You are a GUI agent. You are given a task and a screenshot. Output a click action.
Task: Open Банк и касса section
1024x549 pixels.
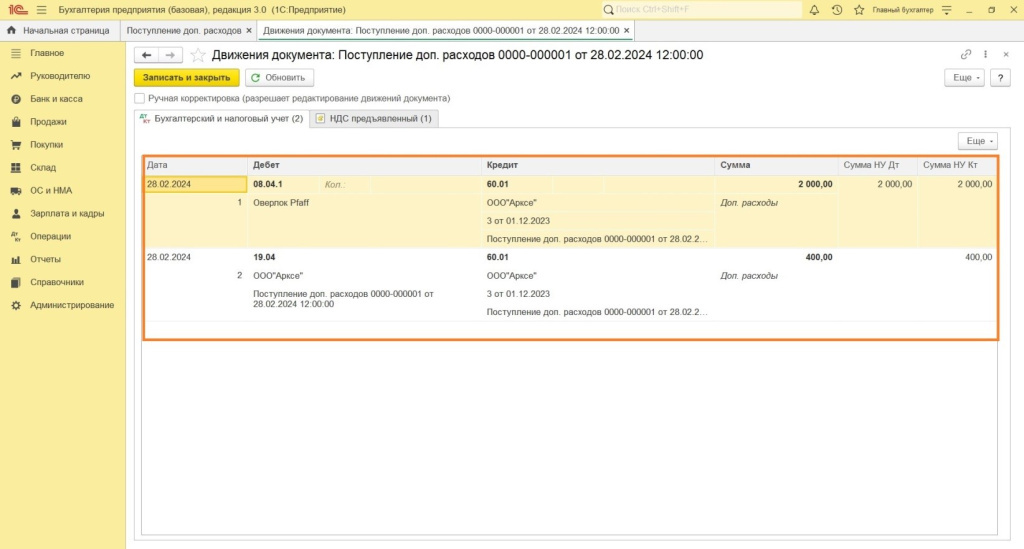[56, 99]
